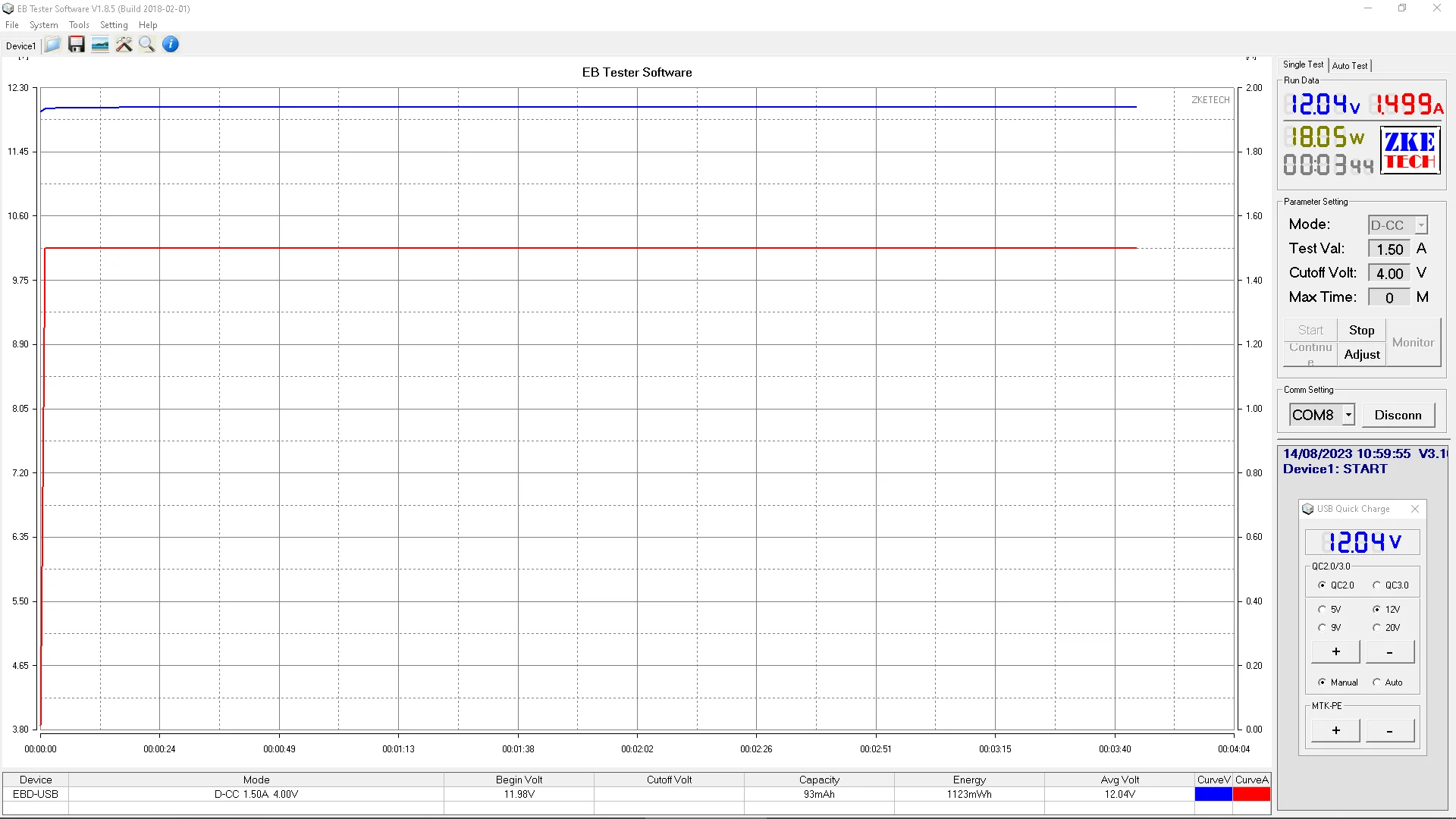Click the ZKE Tech logo
1456x819 pixels.
(1410, 150)
